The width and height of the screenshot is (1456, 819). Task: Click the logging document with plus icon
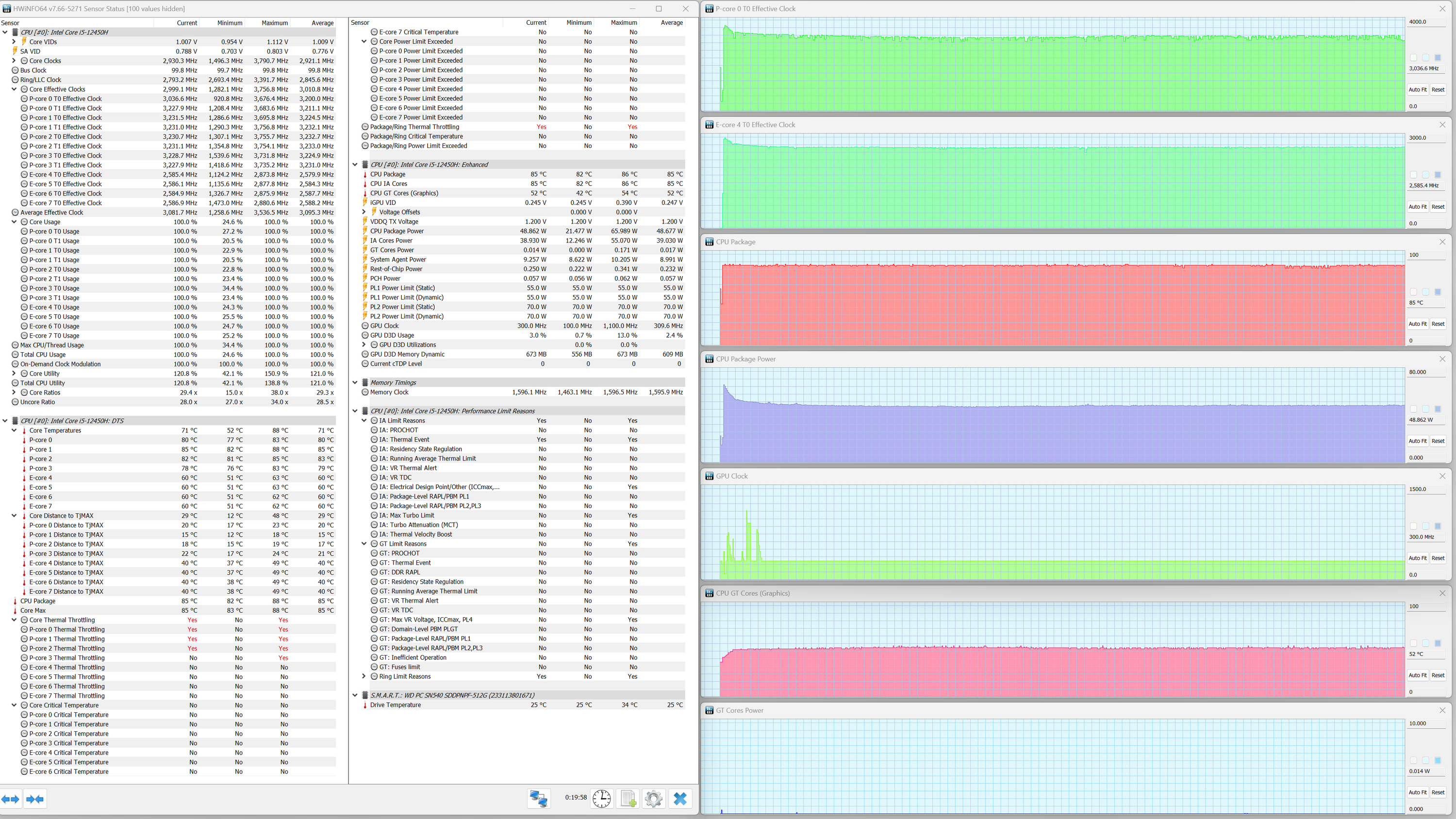[x=628, y=798]
